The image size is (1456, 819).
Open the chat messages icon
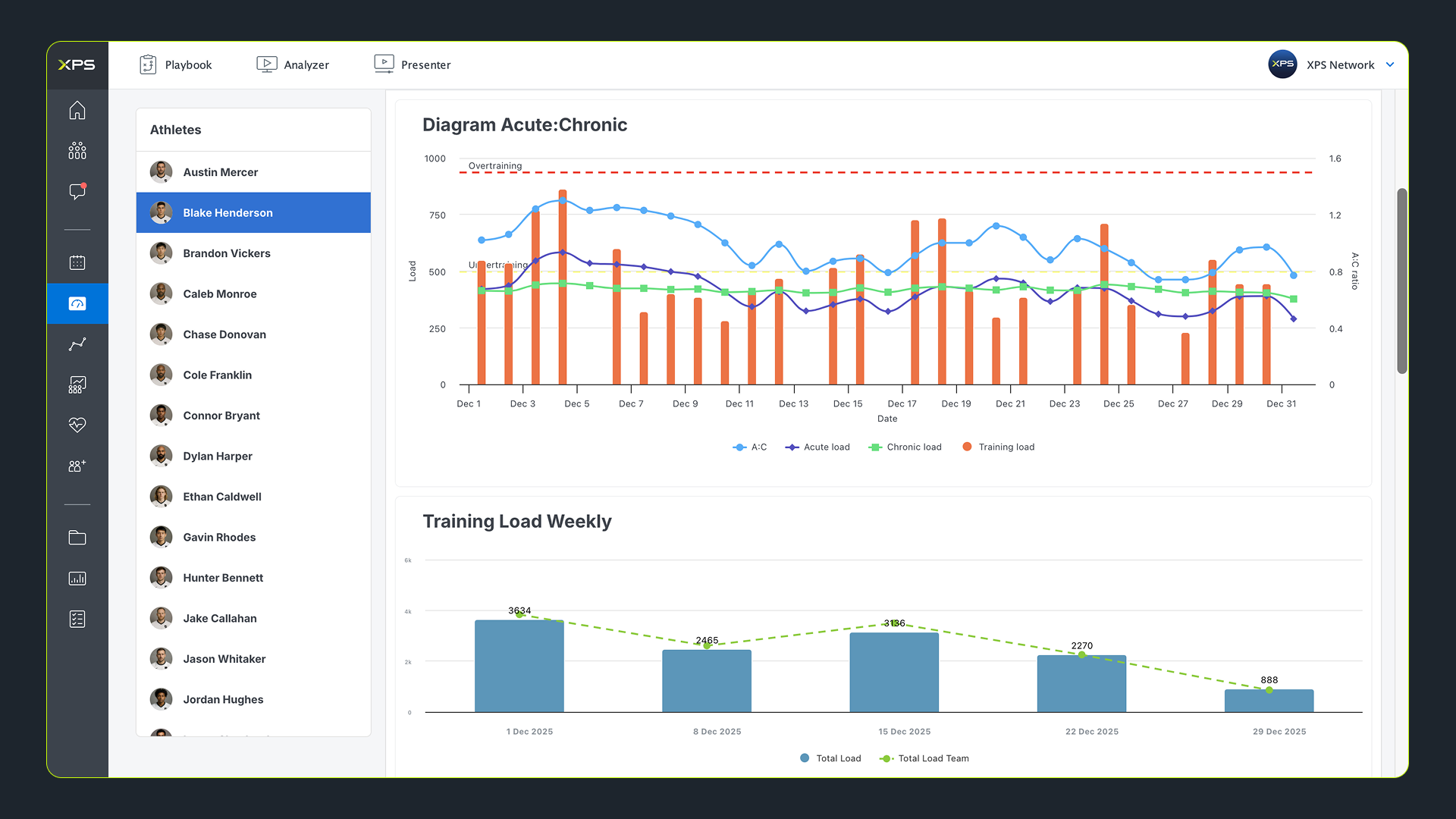pos(77,191)
